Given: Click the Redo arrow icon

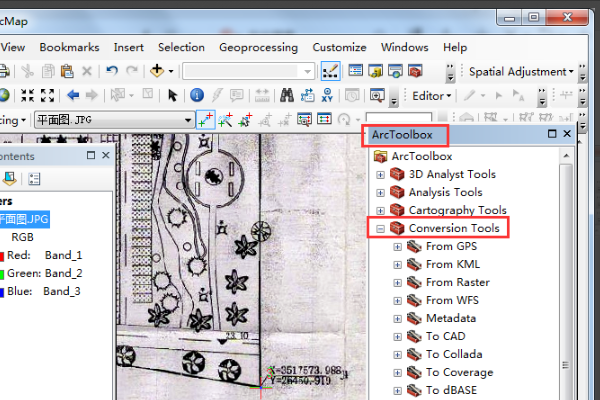Looking at the screenshot, I should (132, 71).
